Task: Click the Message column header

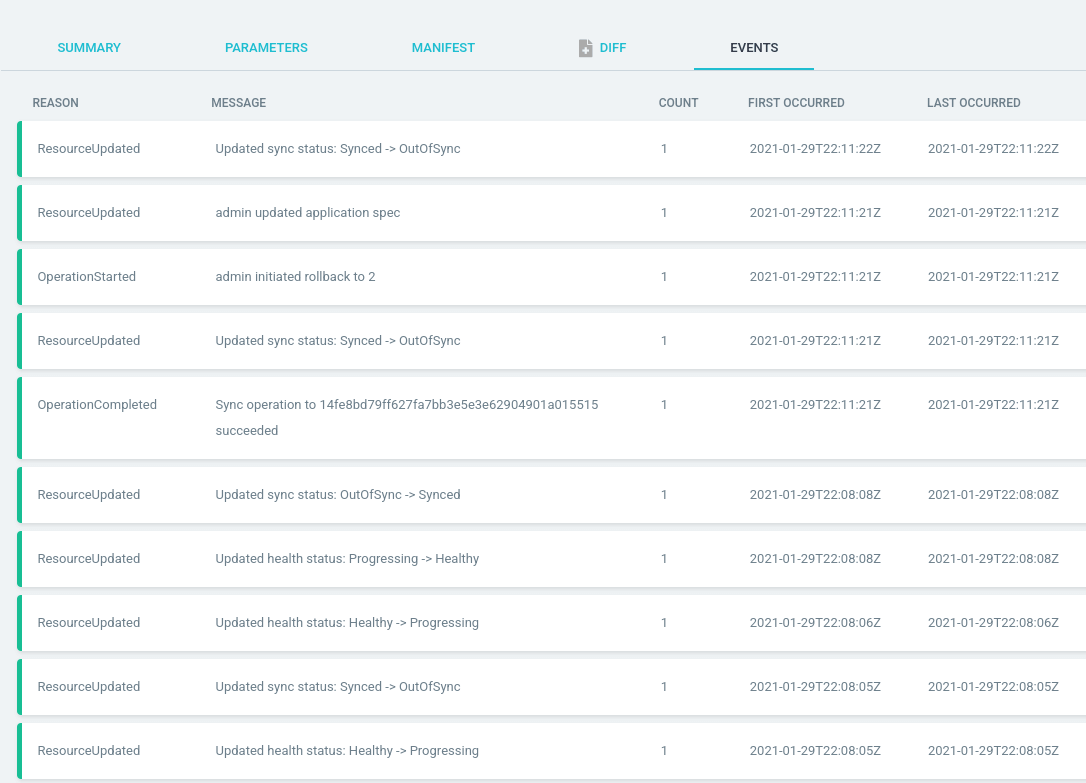Action: (238, 102)
